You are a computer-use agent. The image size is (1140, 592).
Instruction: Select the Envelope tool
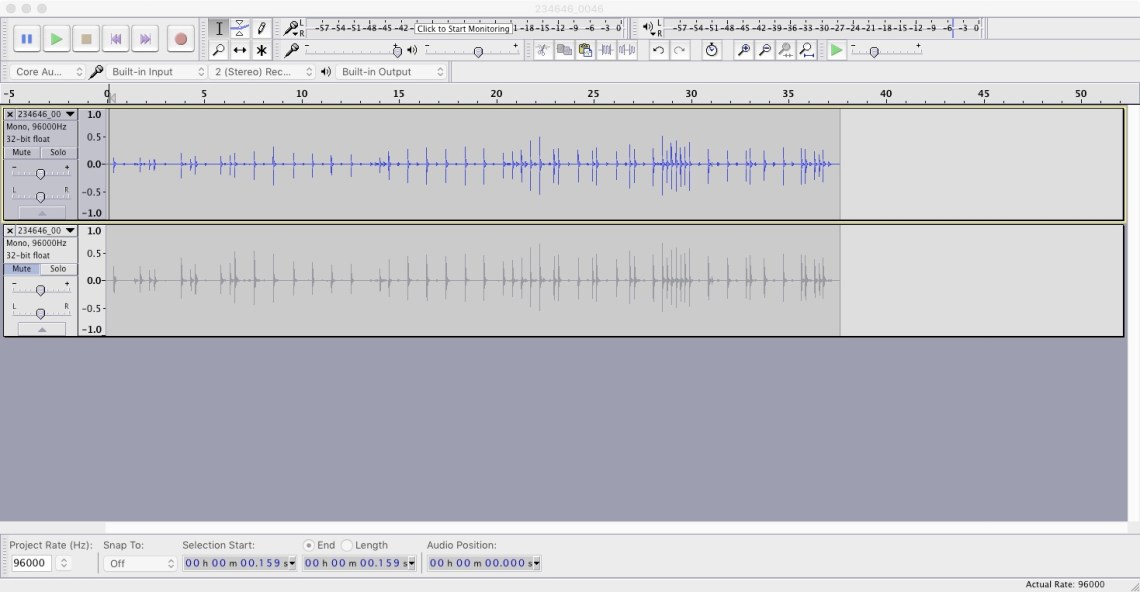pos(240,29)
